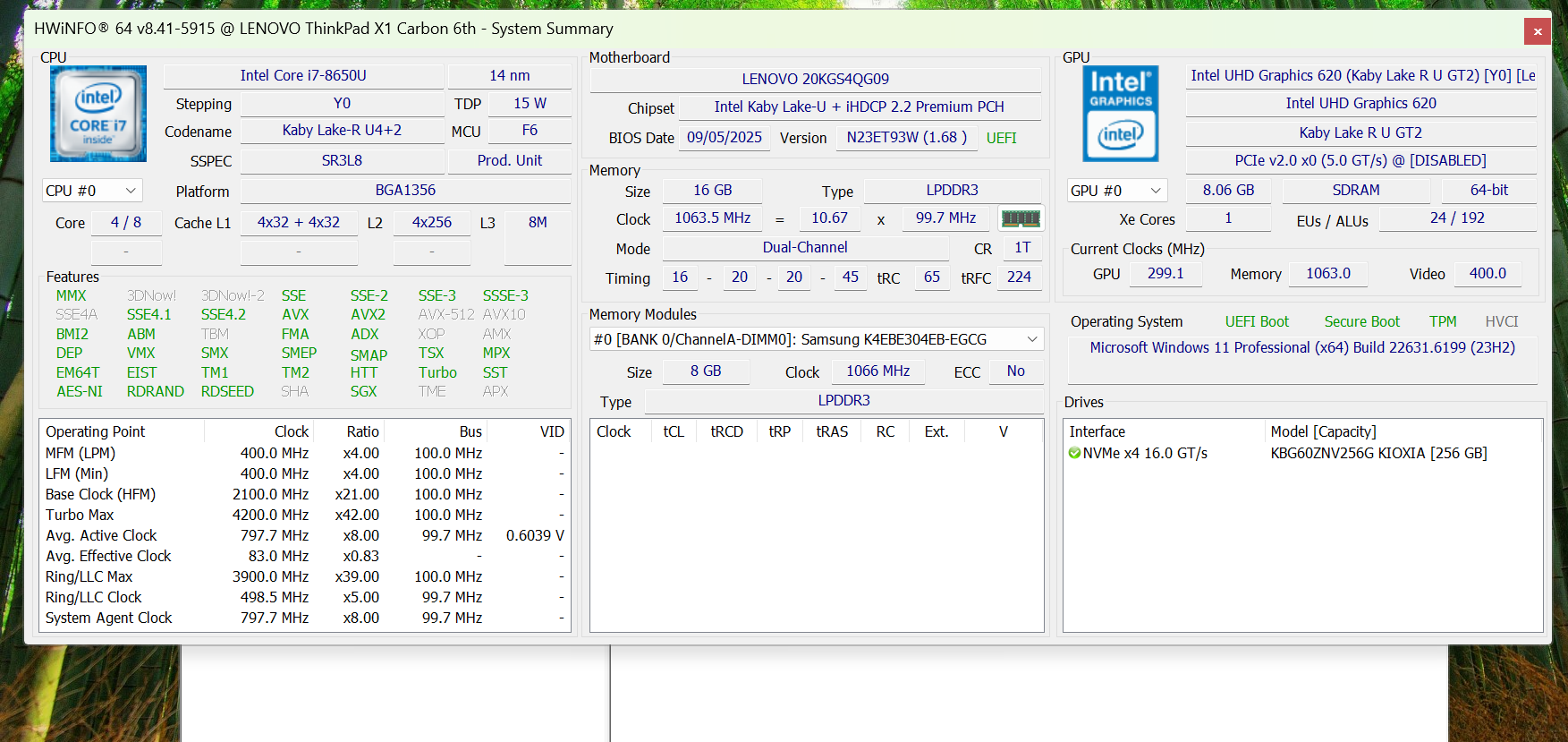The height and width of the screenshot is (742, 1568).
Task: Select the Avg. Effective Clock row
Action: click(305, 557)
